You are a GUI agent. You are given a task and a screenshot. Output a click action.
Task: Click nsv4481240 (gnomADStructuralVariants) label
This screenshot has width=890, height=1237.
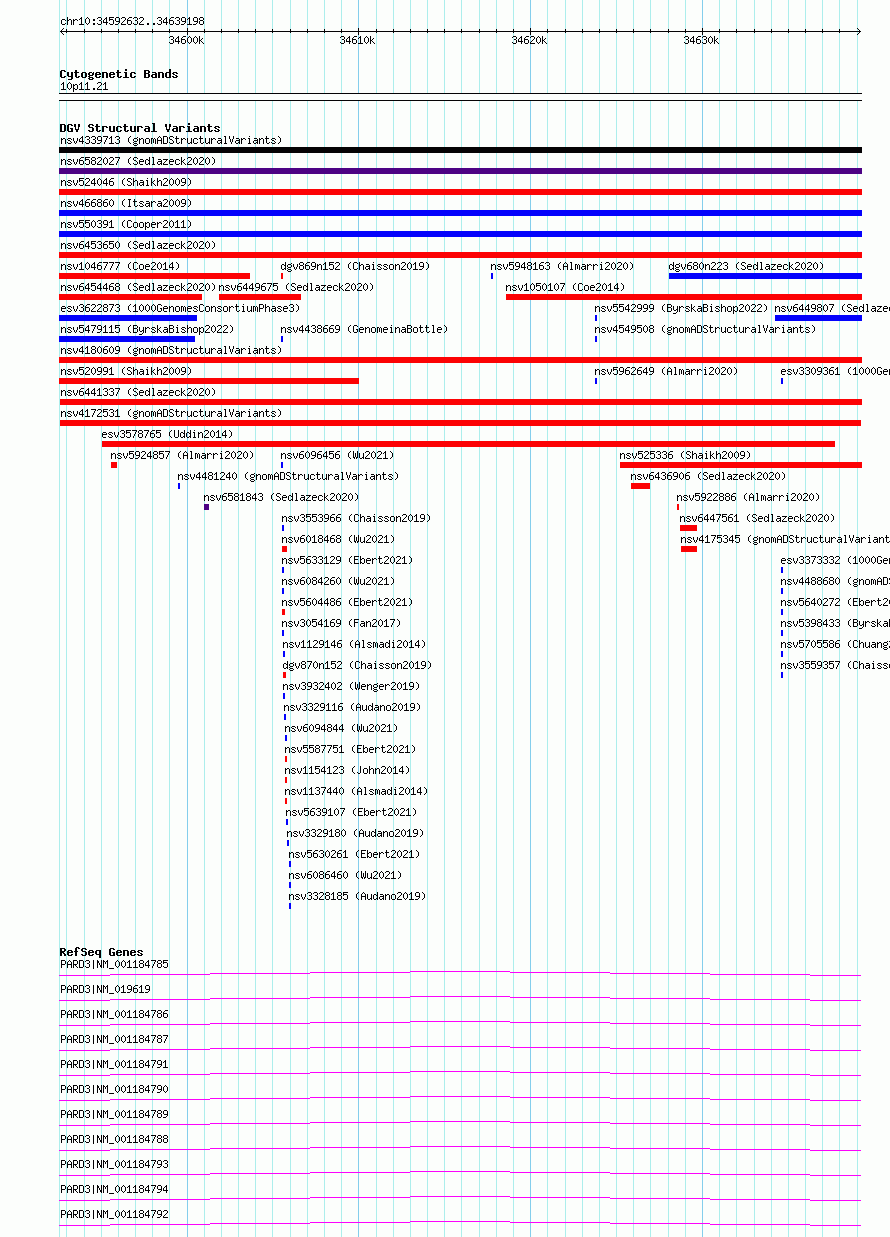(x=288, y=476)
